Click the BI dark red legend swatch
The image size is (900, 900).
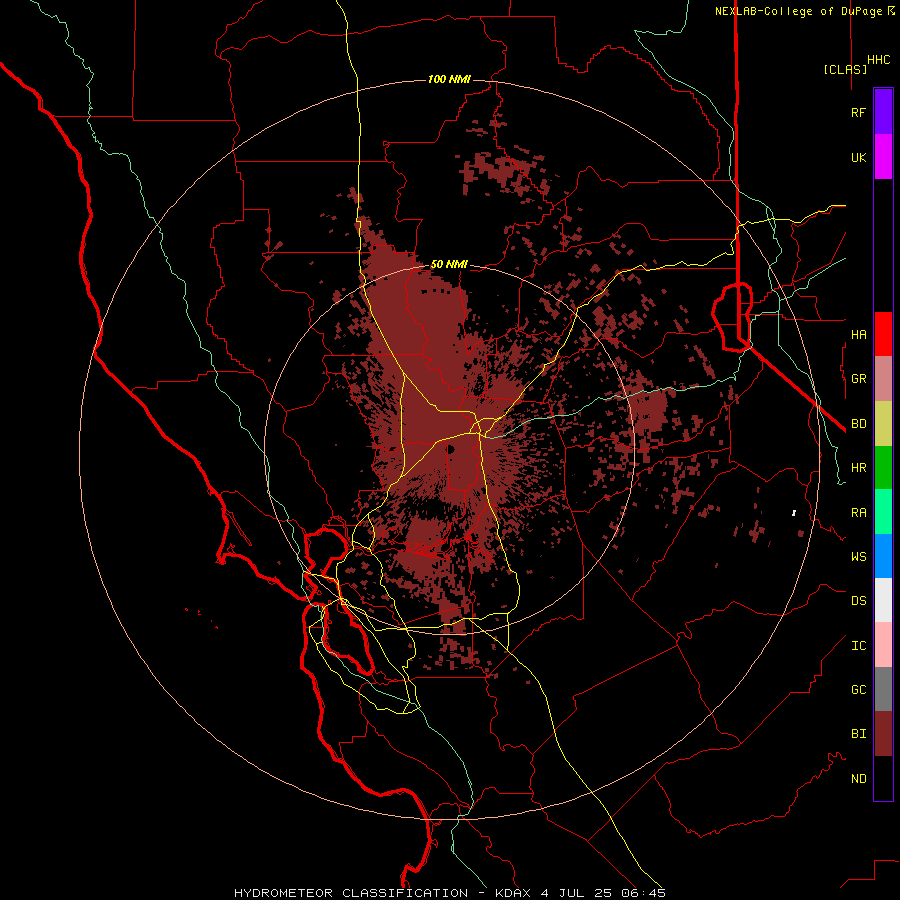(883, 734)
